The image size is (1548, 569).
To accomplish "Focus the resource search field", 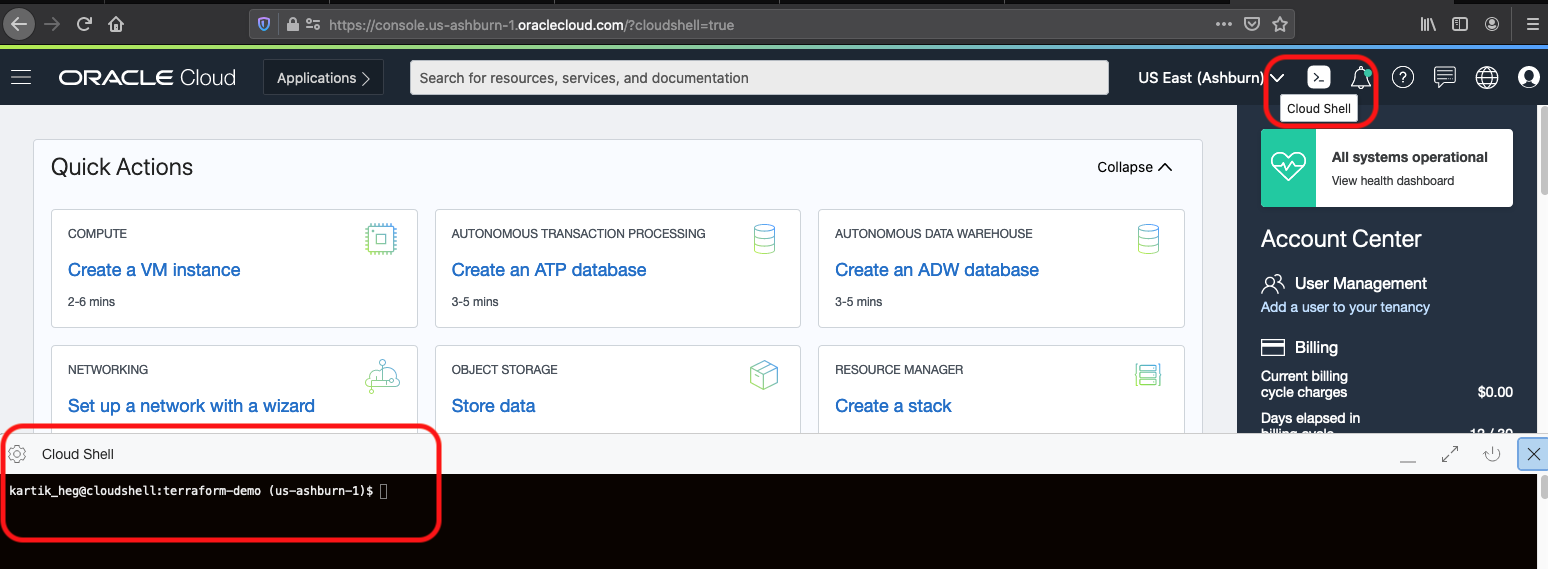I will (759, 77).
